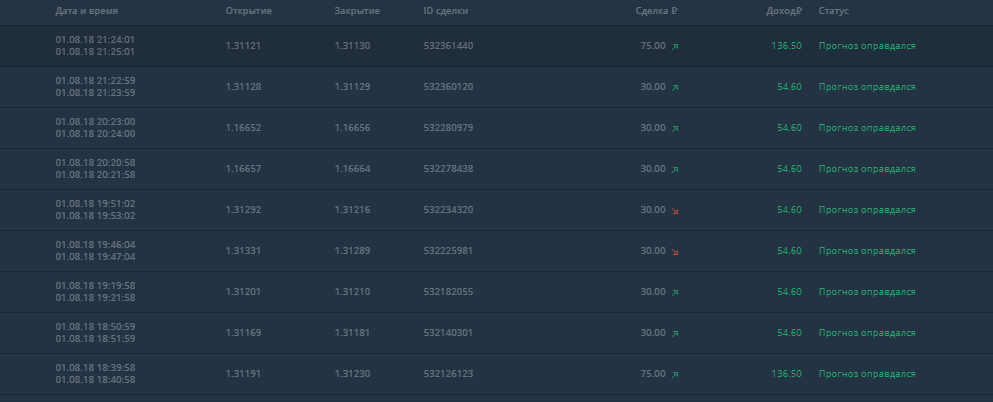Image resolution: width=993 pixels, height=402 pixels.
Task: Click the 'Открытие' column header
Action: 249,11
